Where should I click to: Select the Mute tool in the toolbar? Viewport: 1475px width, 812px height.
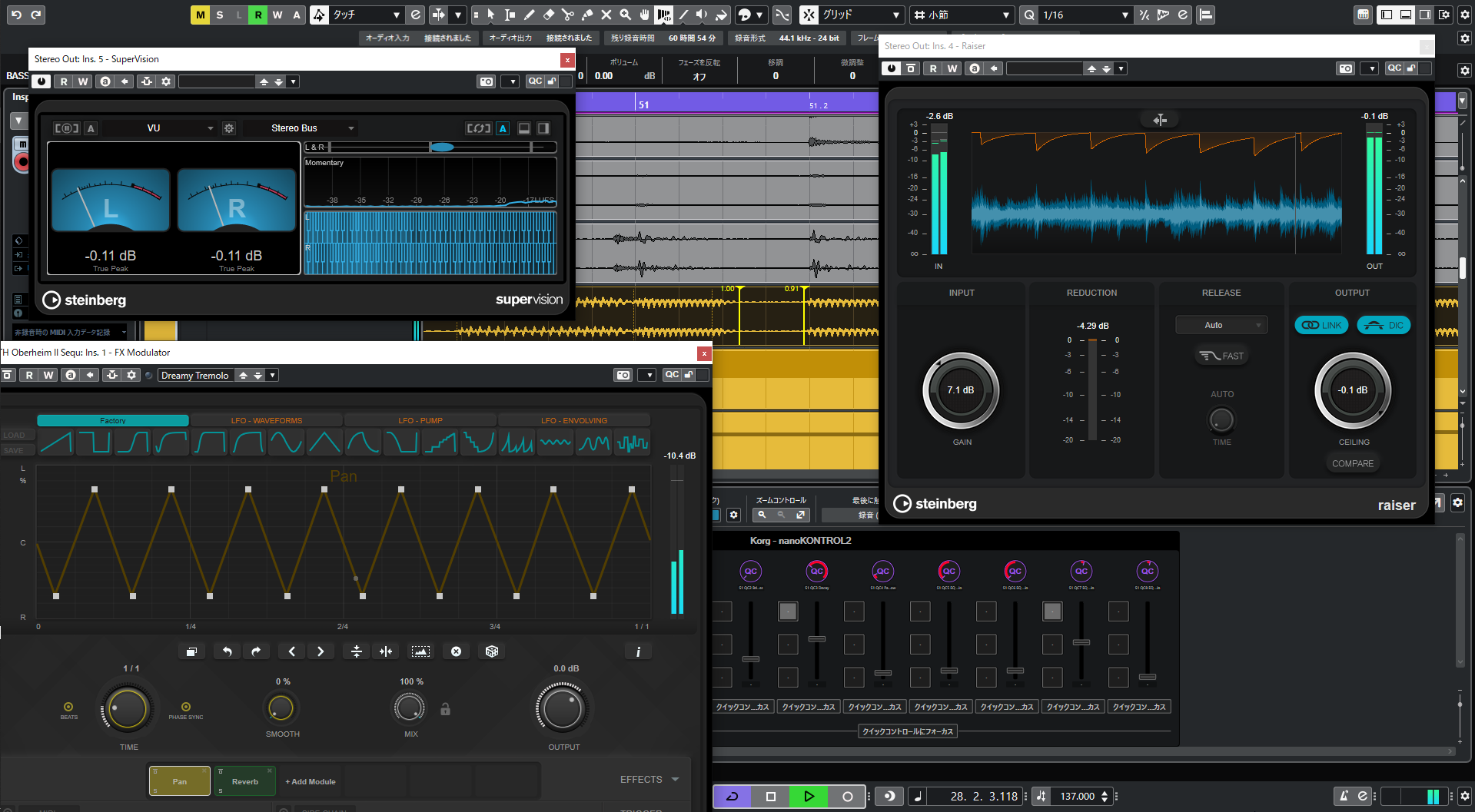[x=606, y=15]
